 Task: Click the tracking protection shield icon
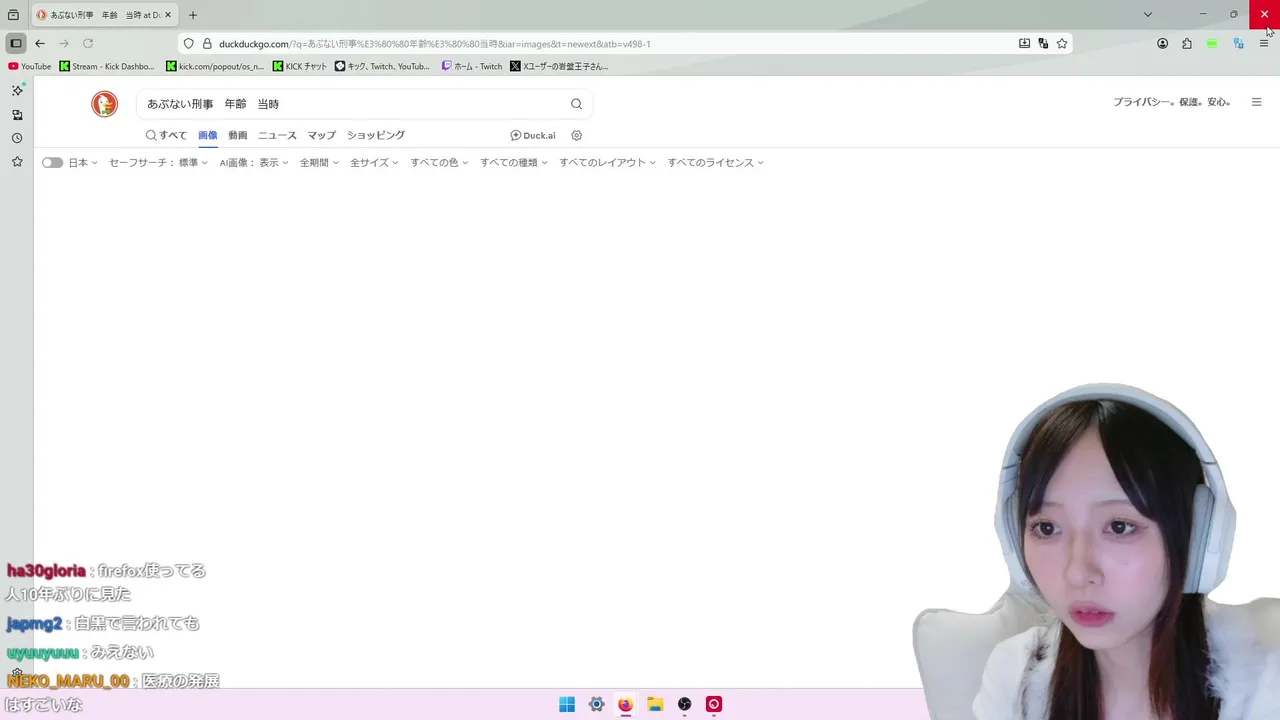(188, 44)
